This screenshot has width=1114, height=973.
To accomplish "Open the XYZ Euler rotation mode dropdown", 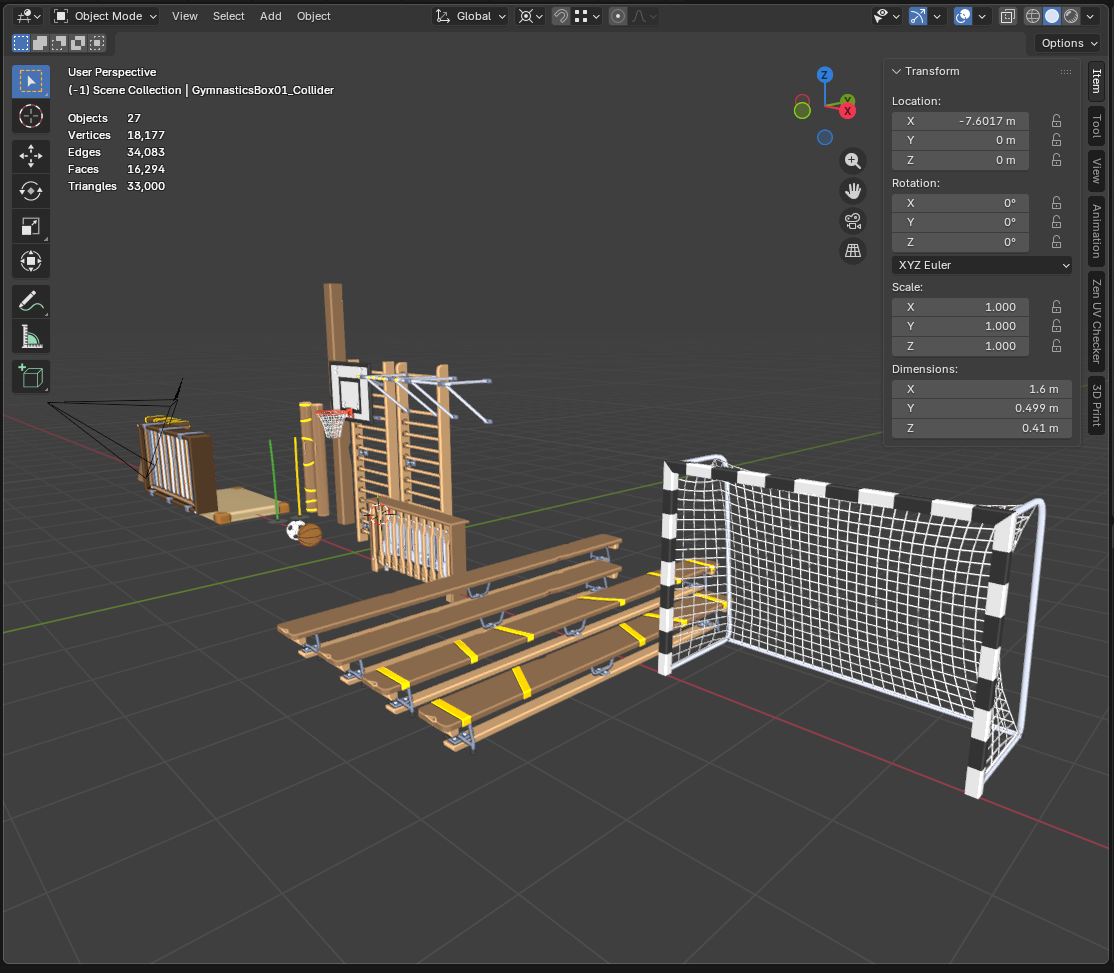I will click(x=981, y=265).
